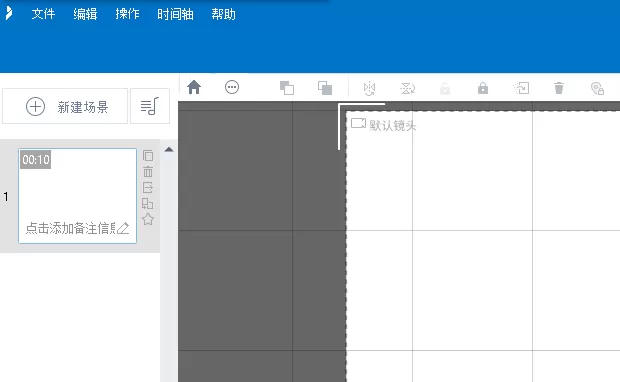620x382 pixels.
Task: Select the 默认镜头 camera label
Action: point(392,125)
